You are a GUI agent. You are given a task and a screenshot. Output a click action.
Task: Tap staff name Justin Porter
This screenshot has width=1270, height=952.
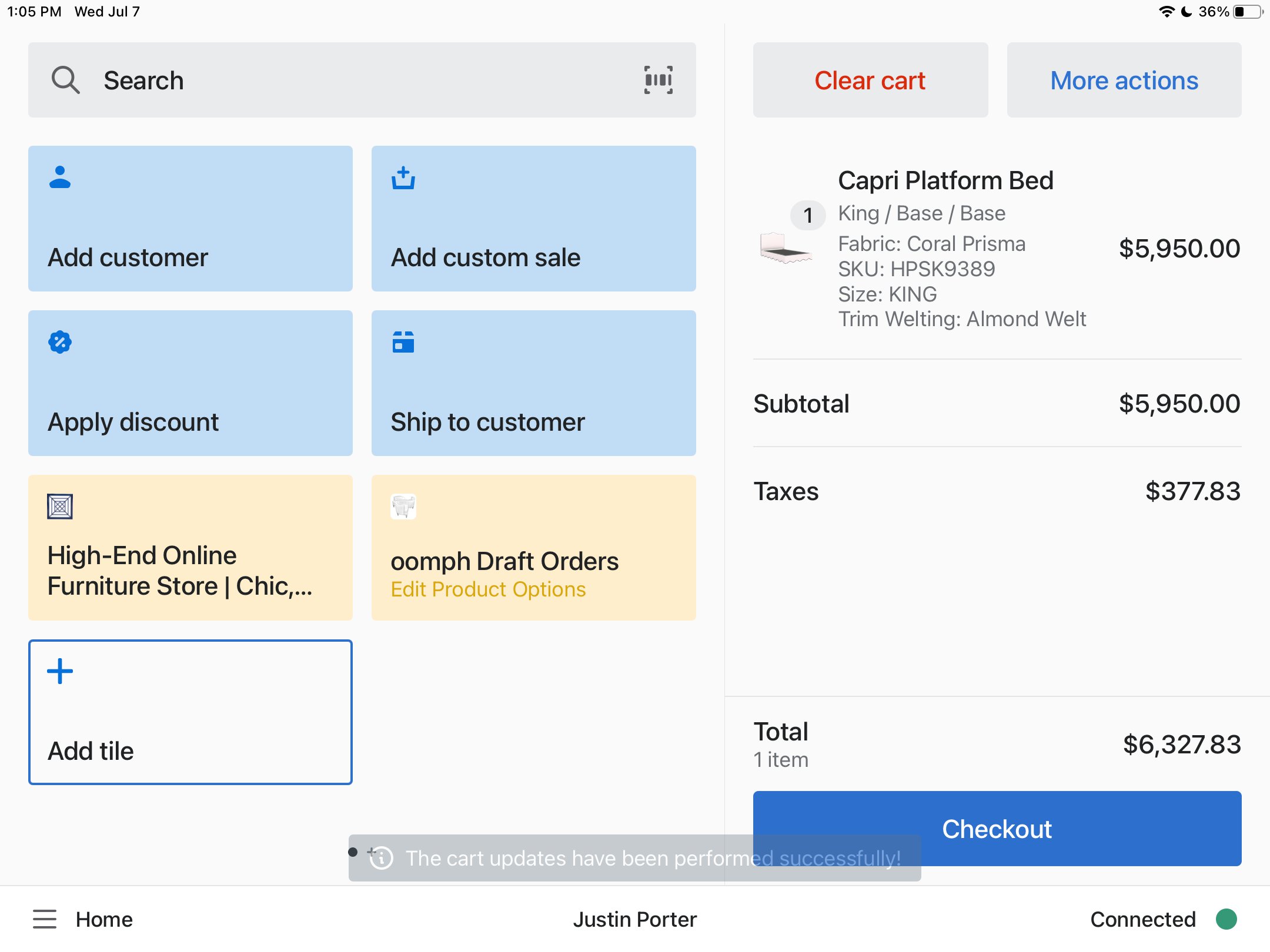click(x=634, y=919)
